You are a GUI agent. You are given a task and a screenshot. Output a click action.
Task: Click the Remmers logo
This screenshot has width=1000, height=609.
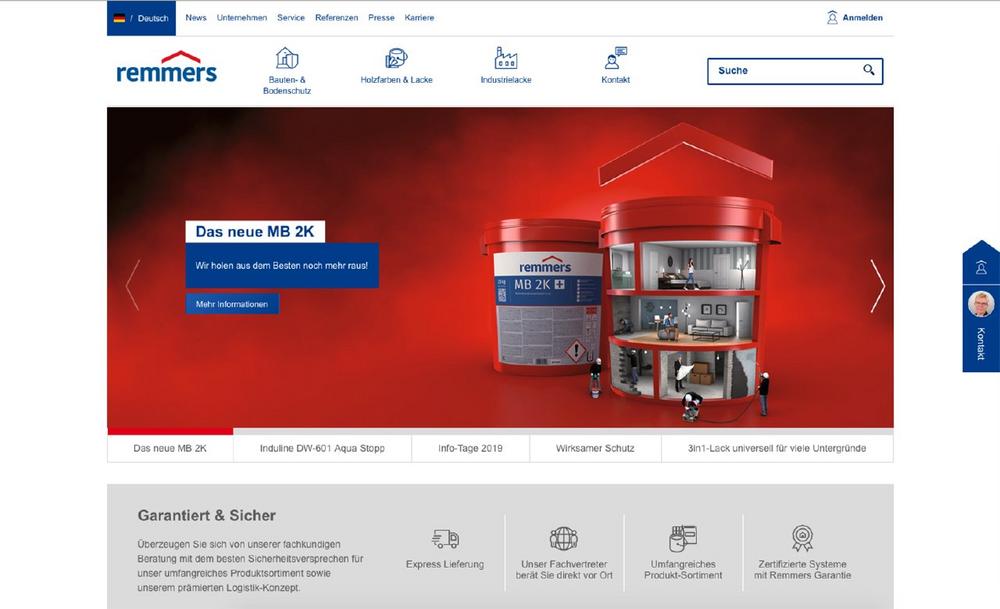tap(166, 68)
